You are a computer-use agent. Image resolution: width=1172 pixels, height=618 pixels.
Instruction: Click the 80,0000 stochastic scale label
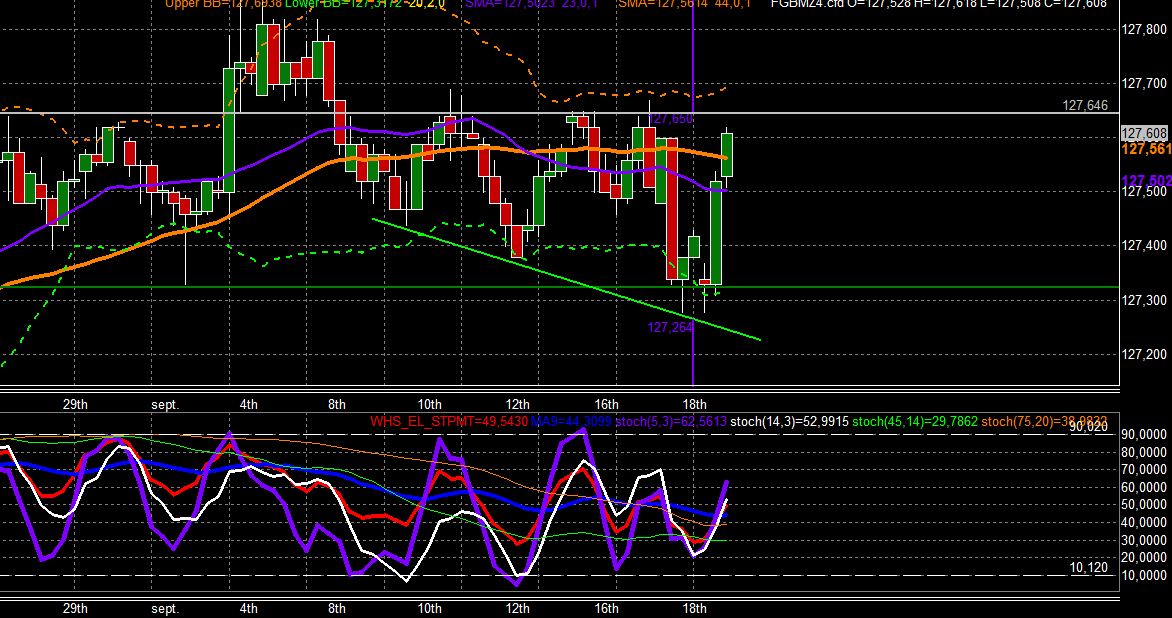(1145, 452)
